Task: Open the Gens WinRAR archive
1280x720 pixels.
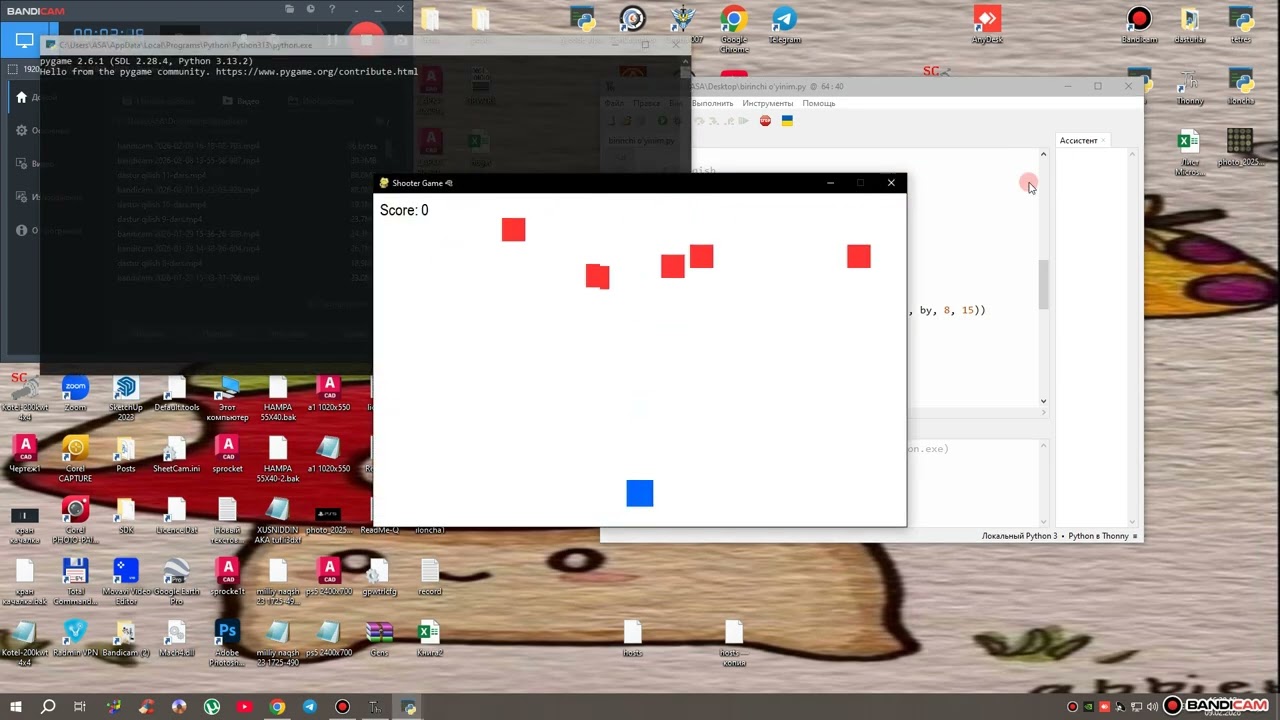Action: pos(379,638)
